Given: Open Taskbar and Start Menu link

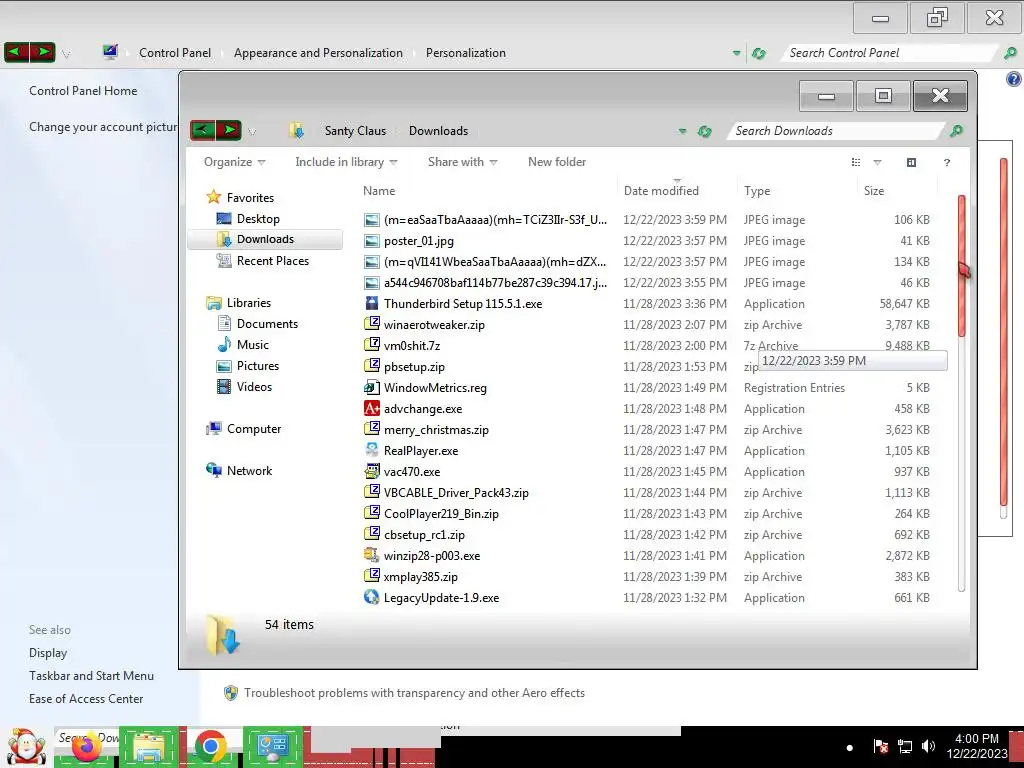Looking at the screenshot, I should point(91,676).
